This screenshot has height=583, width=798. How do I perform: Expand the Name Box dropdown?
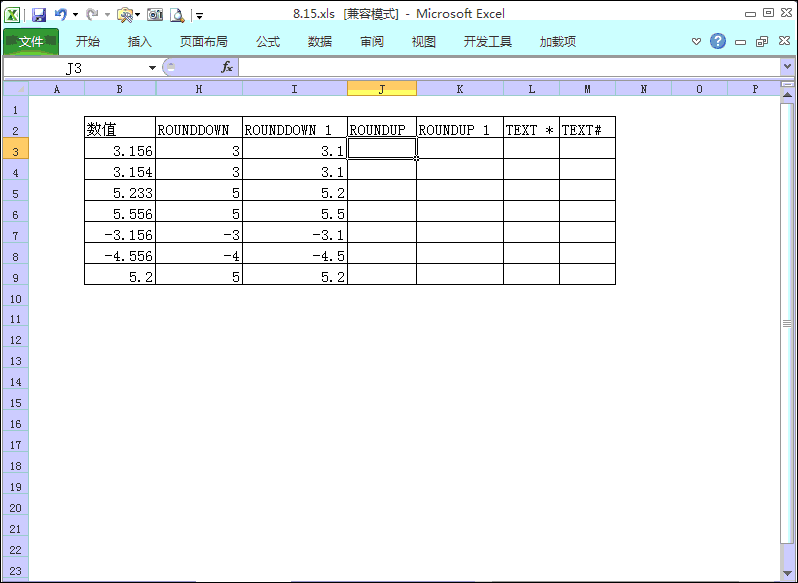coord(152,68)
